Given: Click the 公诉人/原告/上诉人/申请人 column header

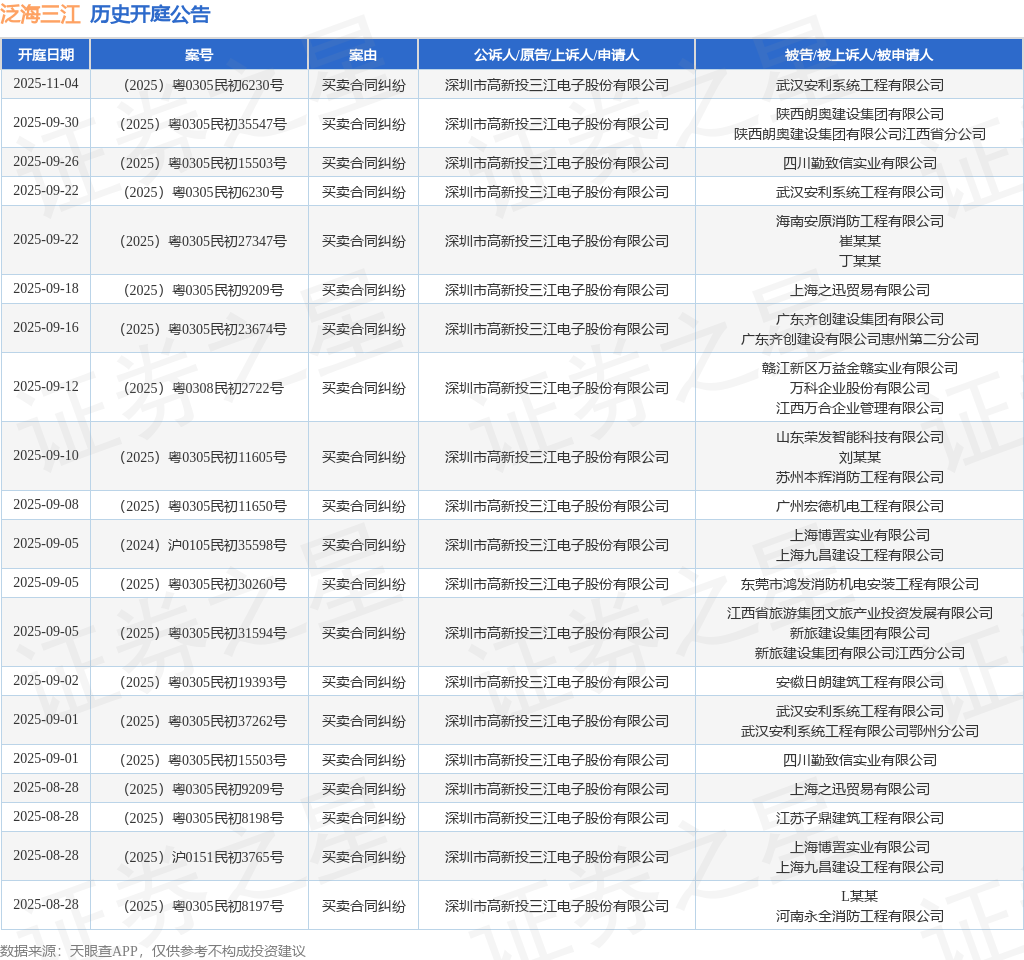Looking at the screenshot, I should 556,55.
